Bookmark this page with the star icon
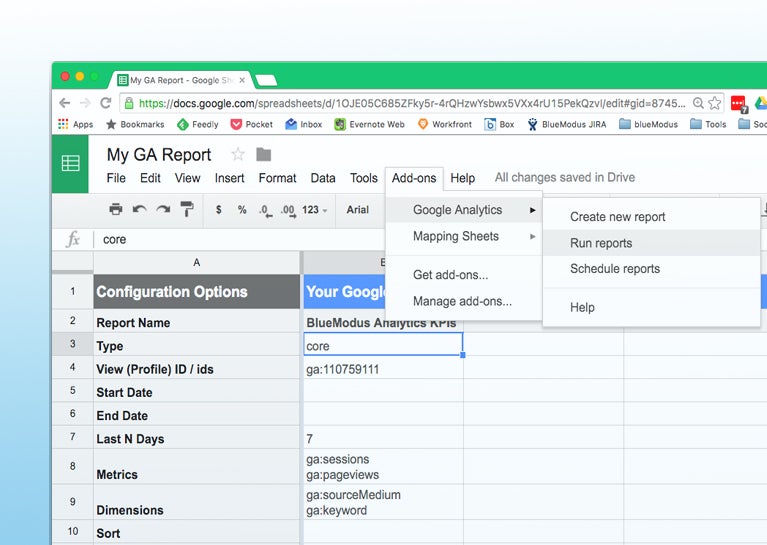767x545 pixels. click(714, 103)
